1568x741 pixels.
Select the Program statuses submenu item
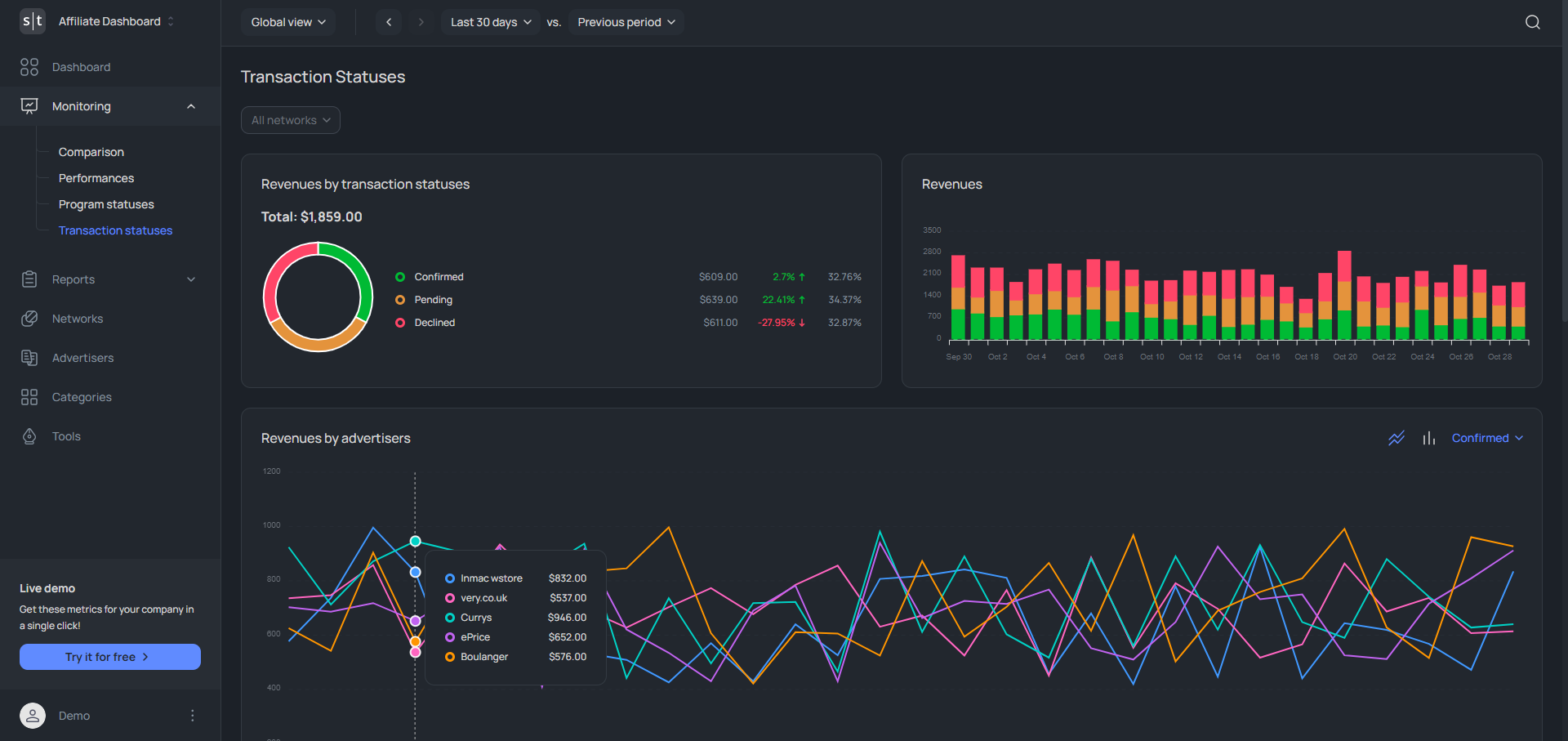click(x=106, y=204)
